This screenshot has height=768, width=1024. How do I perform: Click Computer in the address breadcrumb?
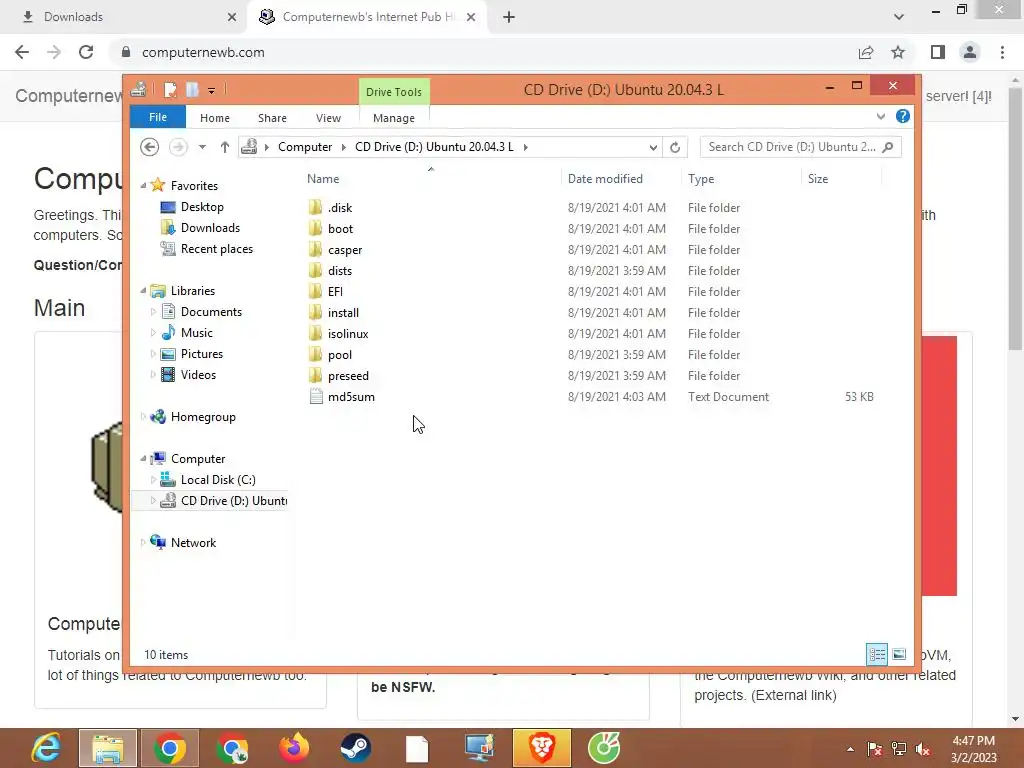(305, 147)
